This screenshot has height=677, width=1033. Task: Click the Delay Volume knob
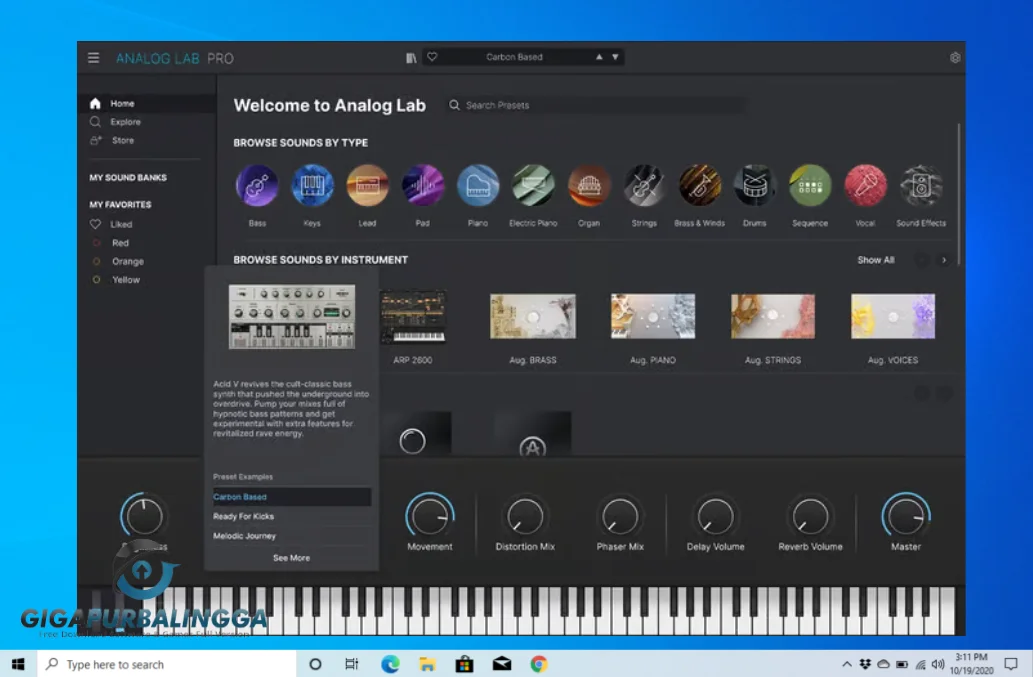point(715,516)
